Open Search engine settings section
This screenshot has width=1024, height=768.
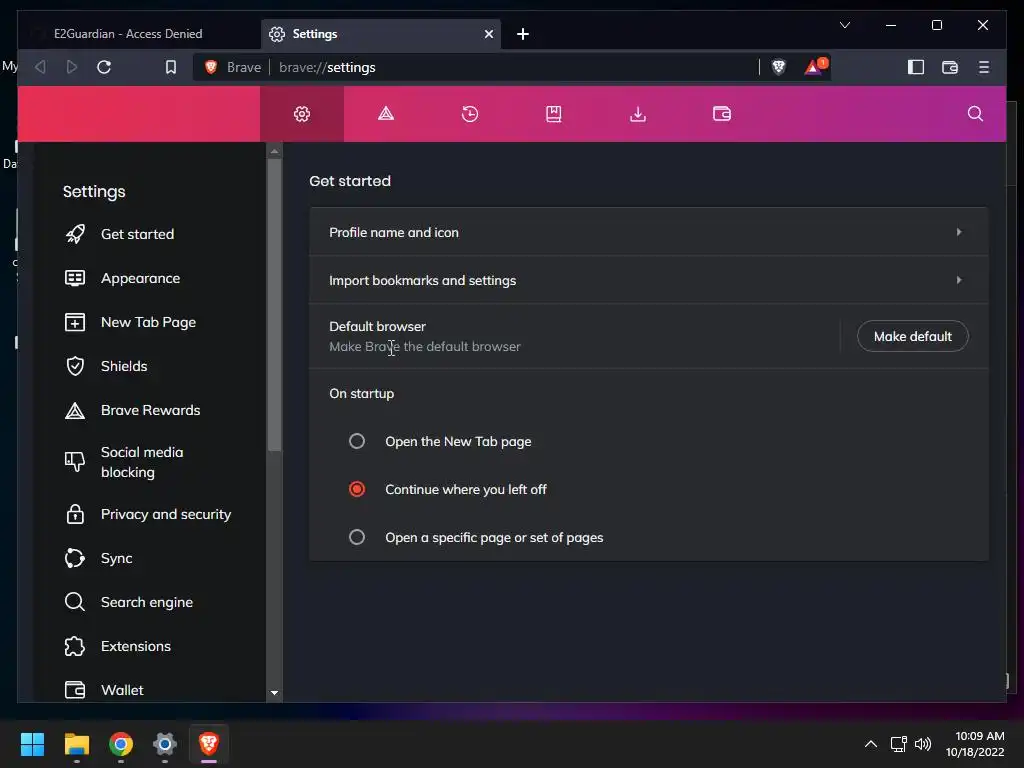point(147,602)
